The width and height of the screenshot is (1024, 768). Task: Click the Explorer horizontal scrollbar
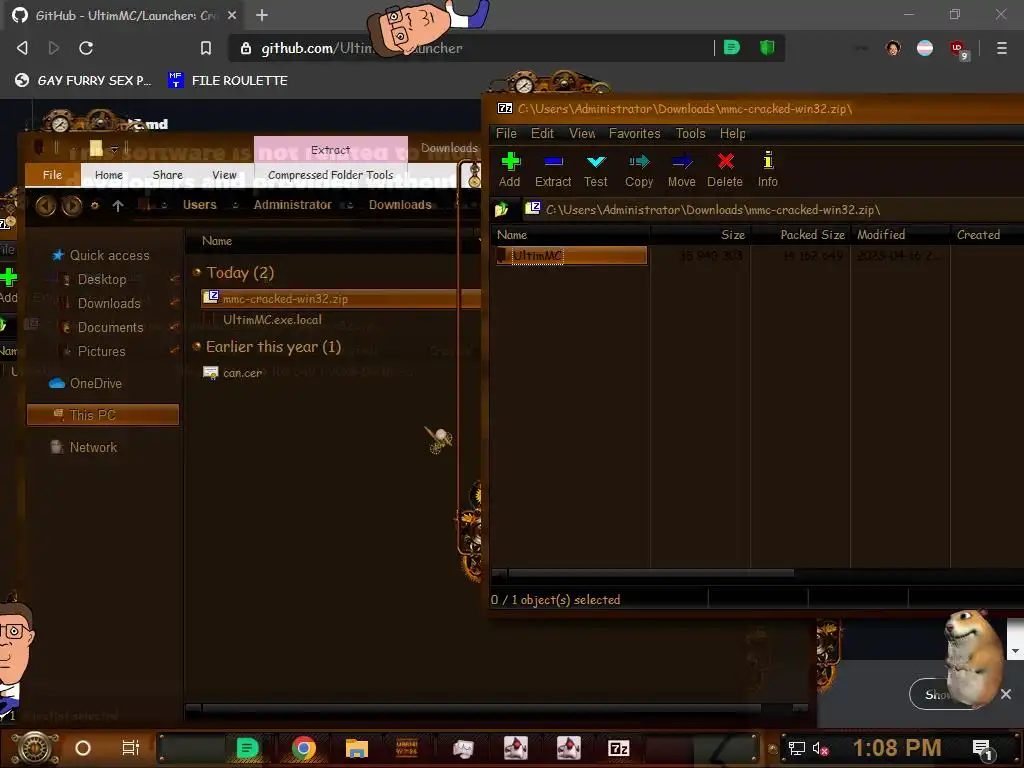(481, 708)
